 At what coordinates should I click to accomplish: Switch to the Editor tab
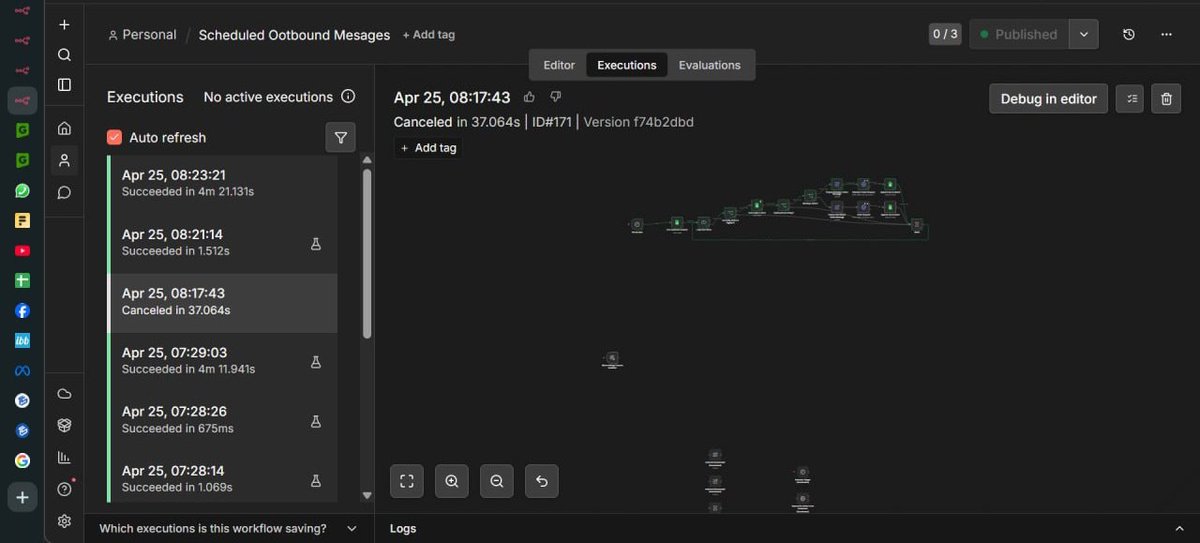[559, 65]
